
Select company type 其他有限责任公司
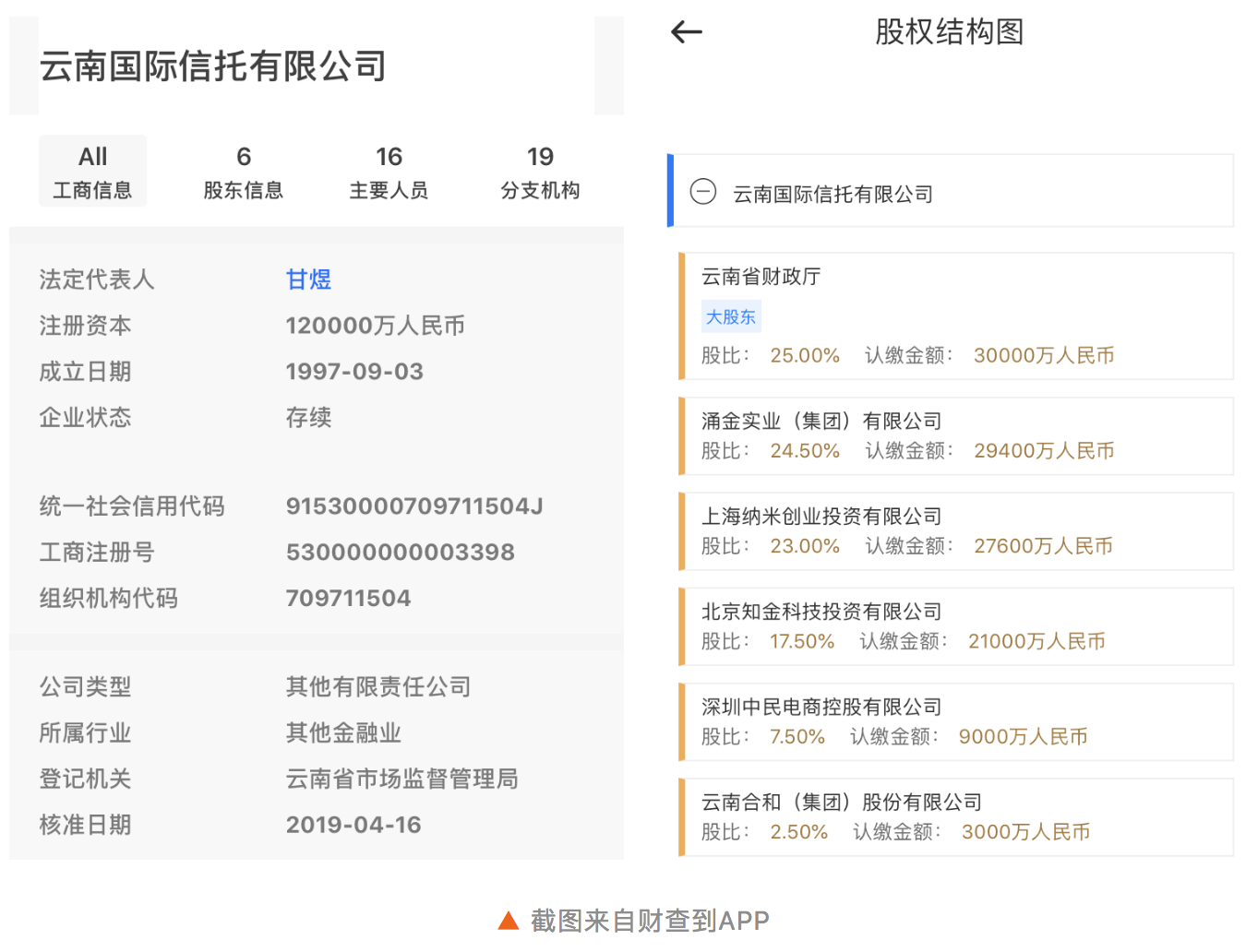(378, 687)
